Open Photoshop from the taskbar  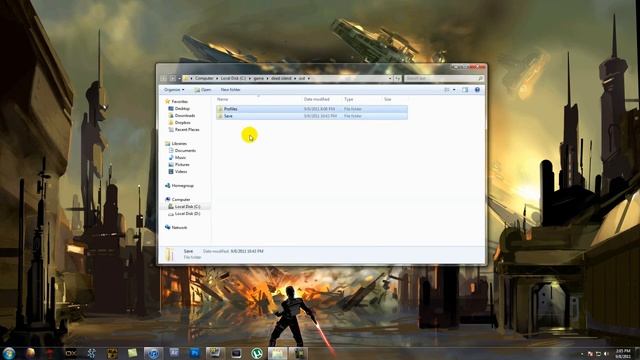coord(195,353)
